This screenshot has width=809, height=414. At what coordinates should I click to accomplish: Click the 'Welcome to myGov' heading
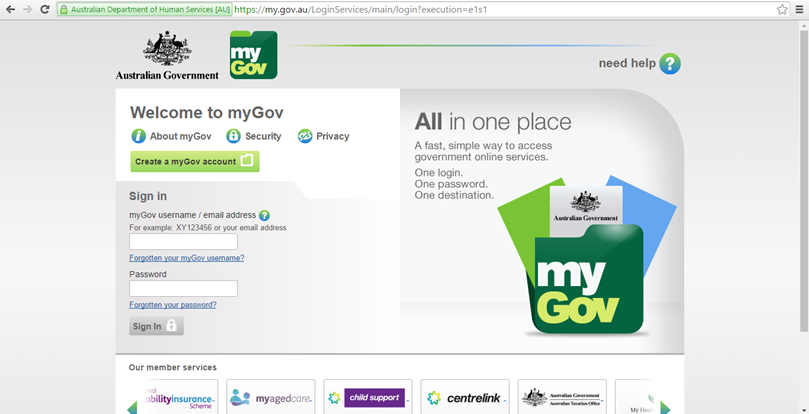206,113
